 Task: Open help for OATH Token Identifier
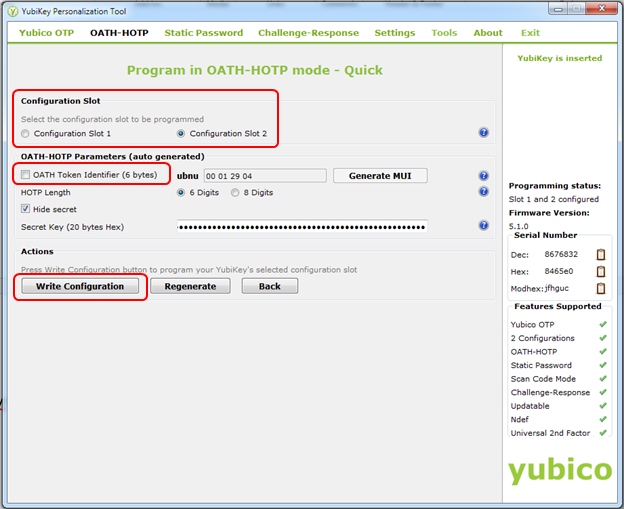(483, 176)
